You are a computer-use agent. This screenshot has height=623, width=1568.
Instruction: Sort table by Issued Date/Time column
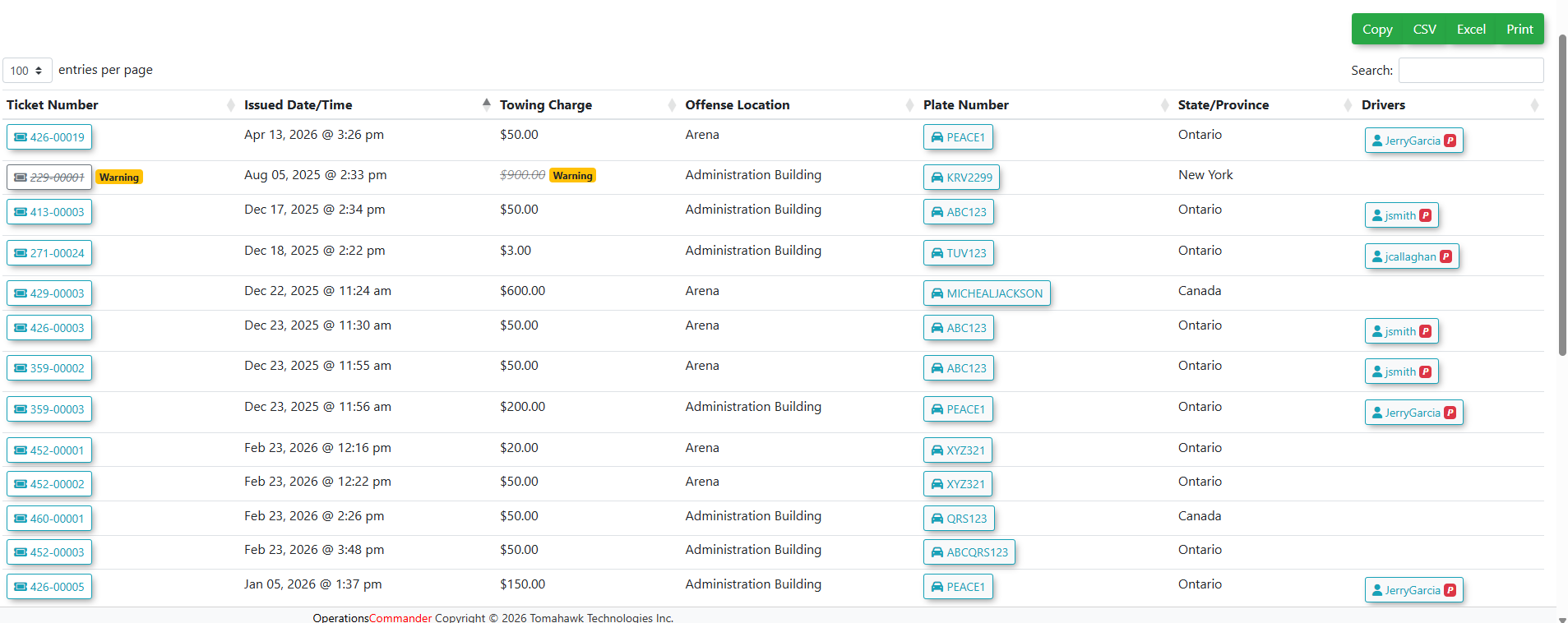click(x=298, y=105)
